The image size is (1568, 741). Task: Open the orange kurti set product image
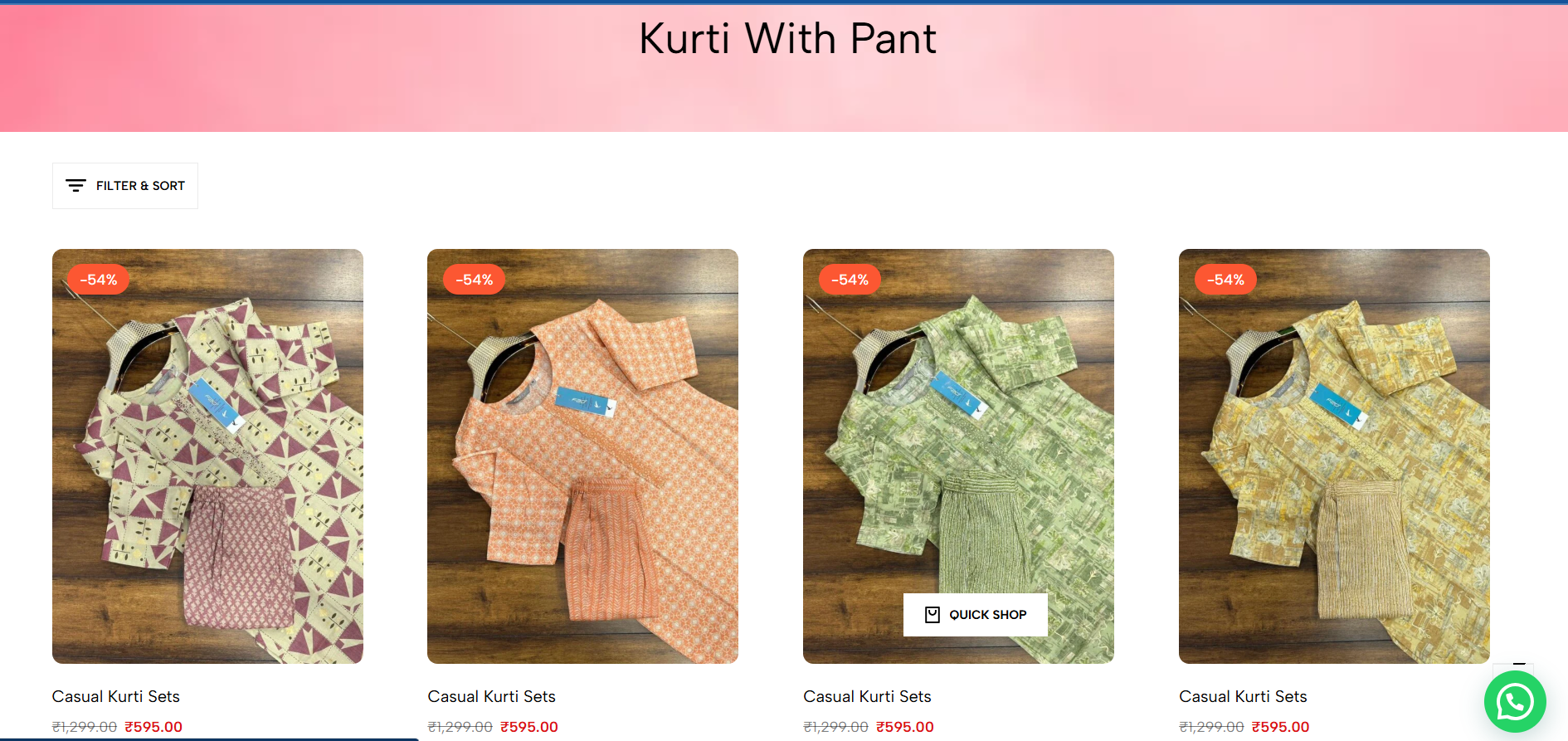582,456
